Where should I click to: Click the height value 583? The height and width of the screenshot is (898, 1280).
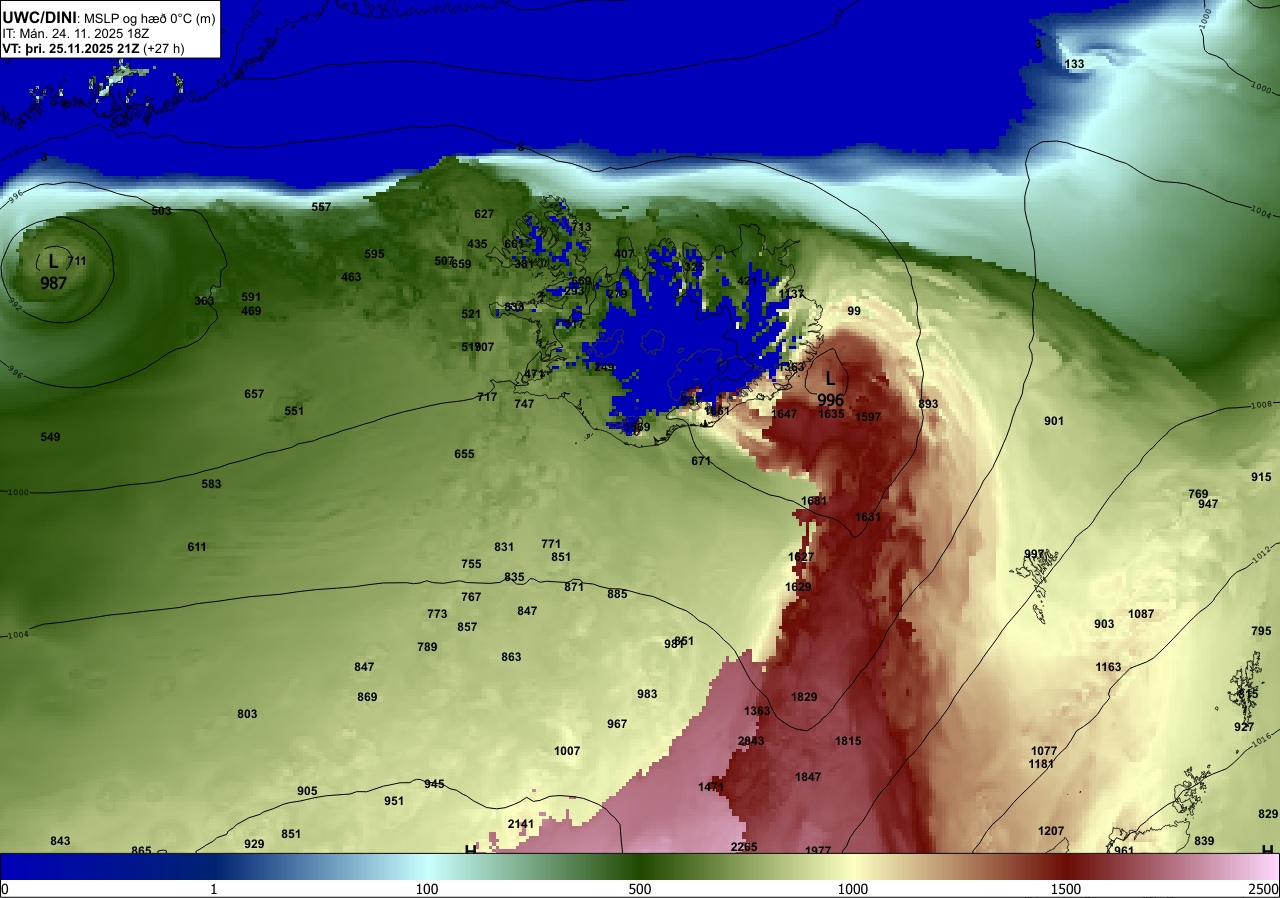[x=211, y=484]
